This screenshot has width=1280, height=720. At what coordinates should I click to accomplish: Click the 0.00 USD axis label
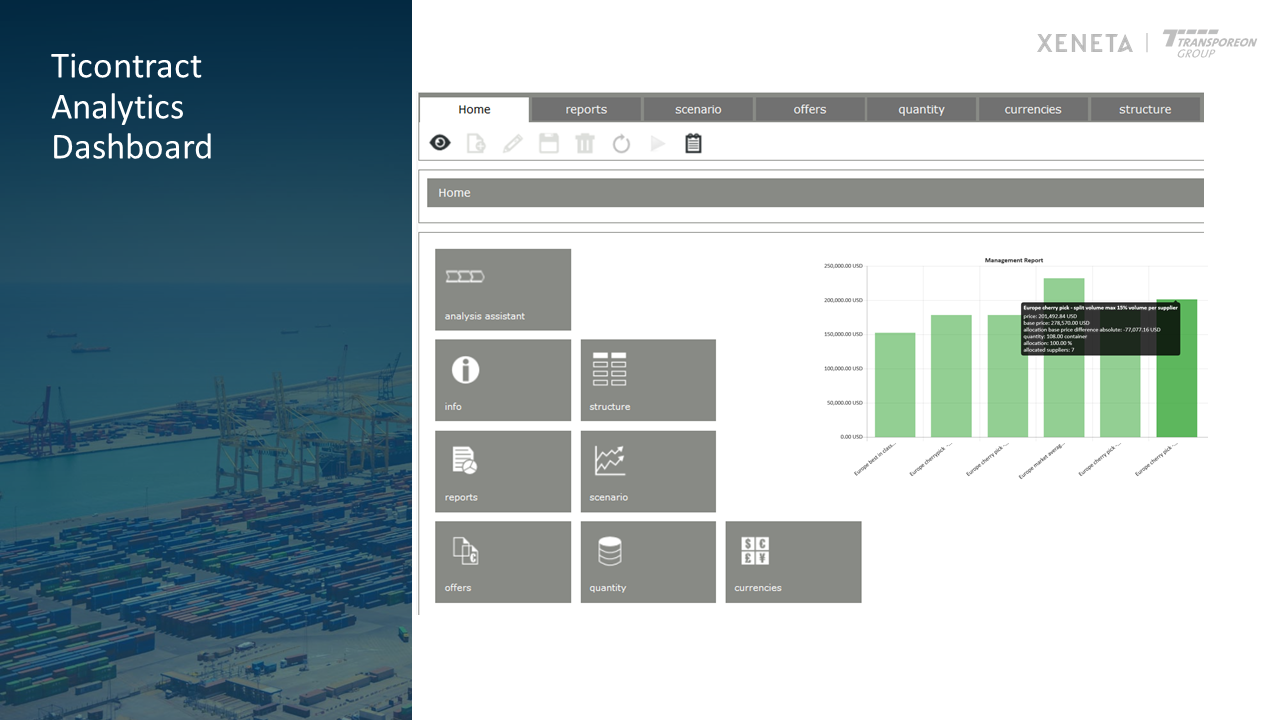851,437
